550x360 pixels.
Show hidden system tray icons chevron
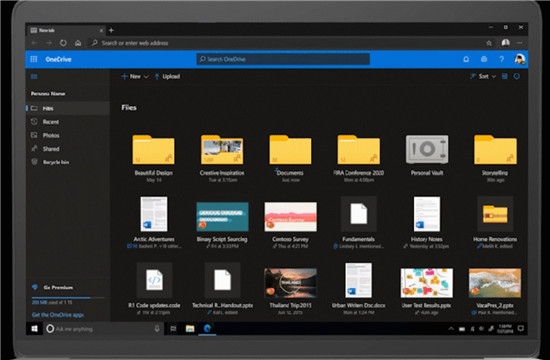(451, 329)
